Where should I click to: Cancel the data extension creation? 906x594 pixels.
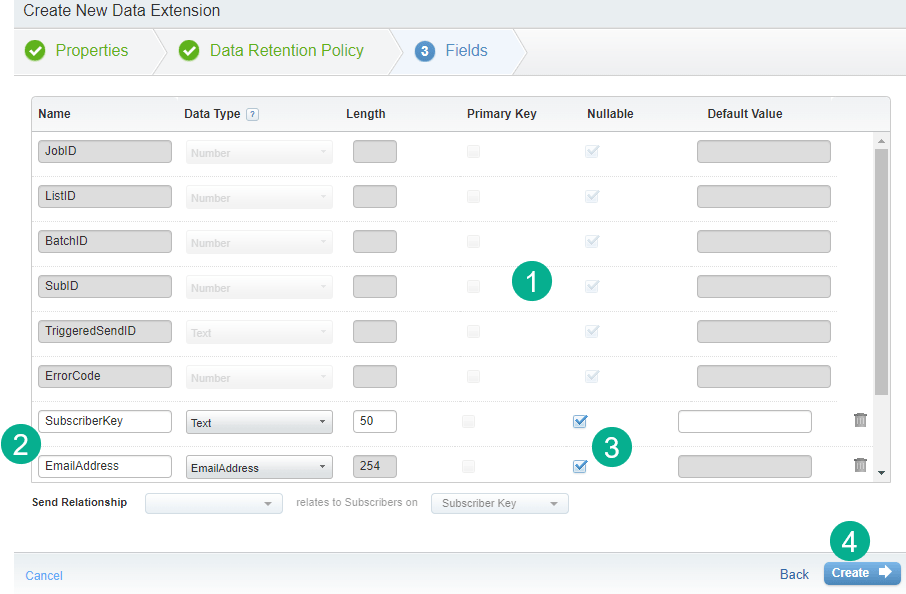(x=44, y=575)
